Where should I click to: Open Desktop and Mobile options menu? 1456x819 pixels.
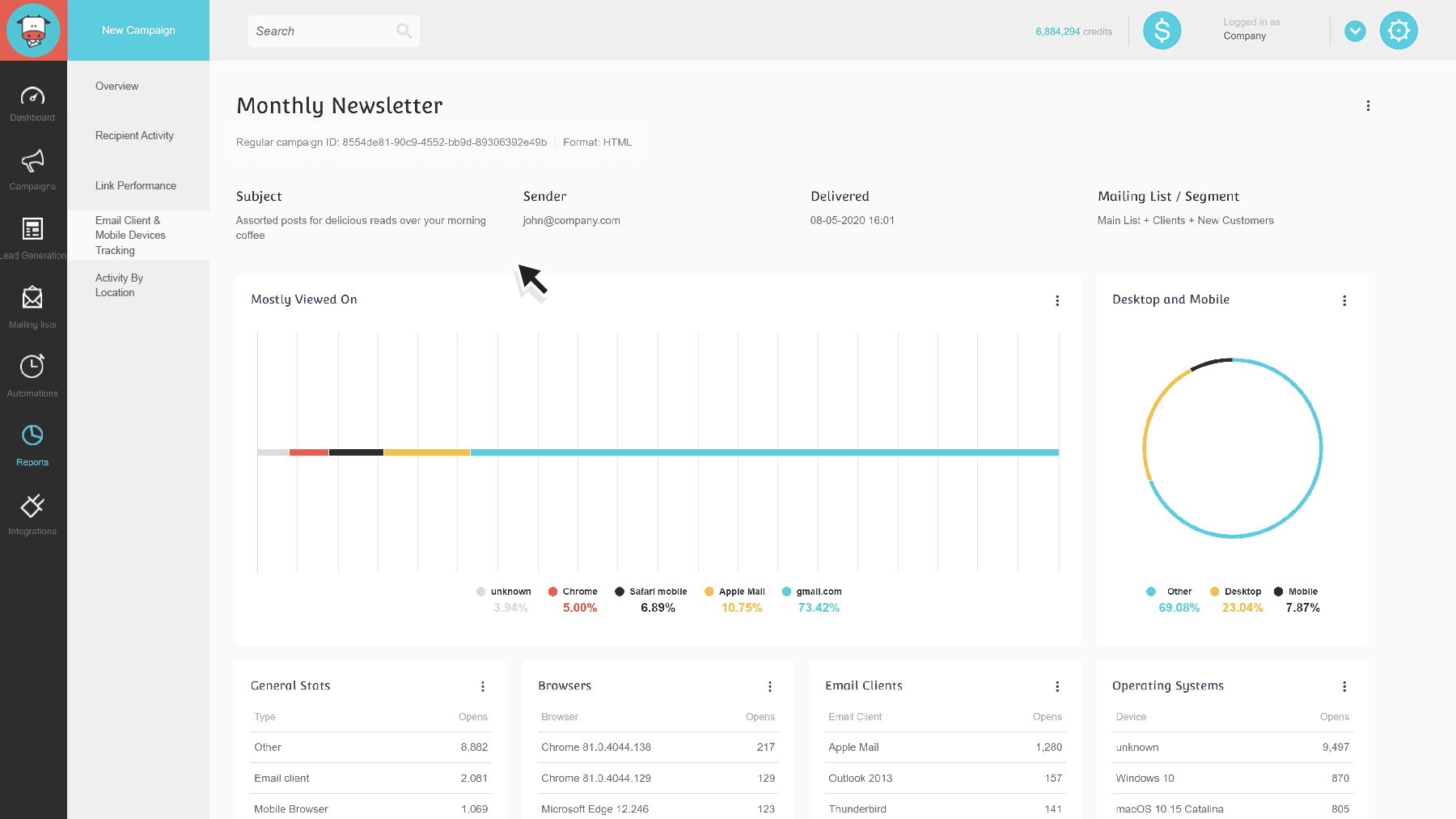pyautogui.click(x=1344, y=301)
